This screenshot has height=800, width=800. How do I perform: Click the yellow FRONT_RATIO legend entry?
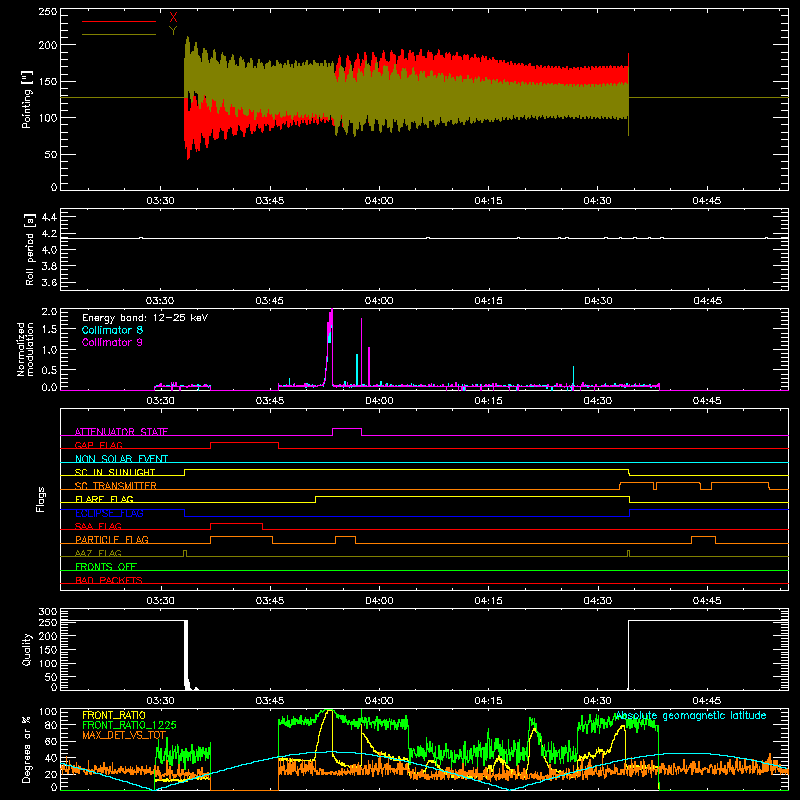[x=114, y=715]
